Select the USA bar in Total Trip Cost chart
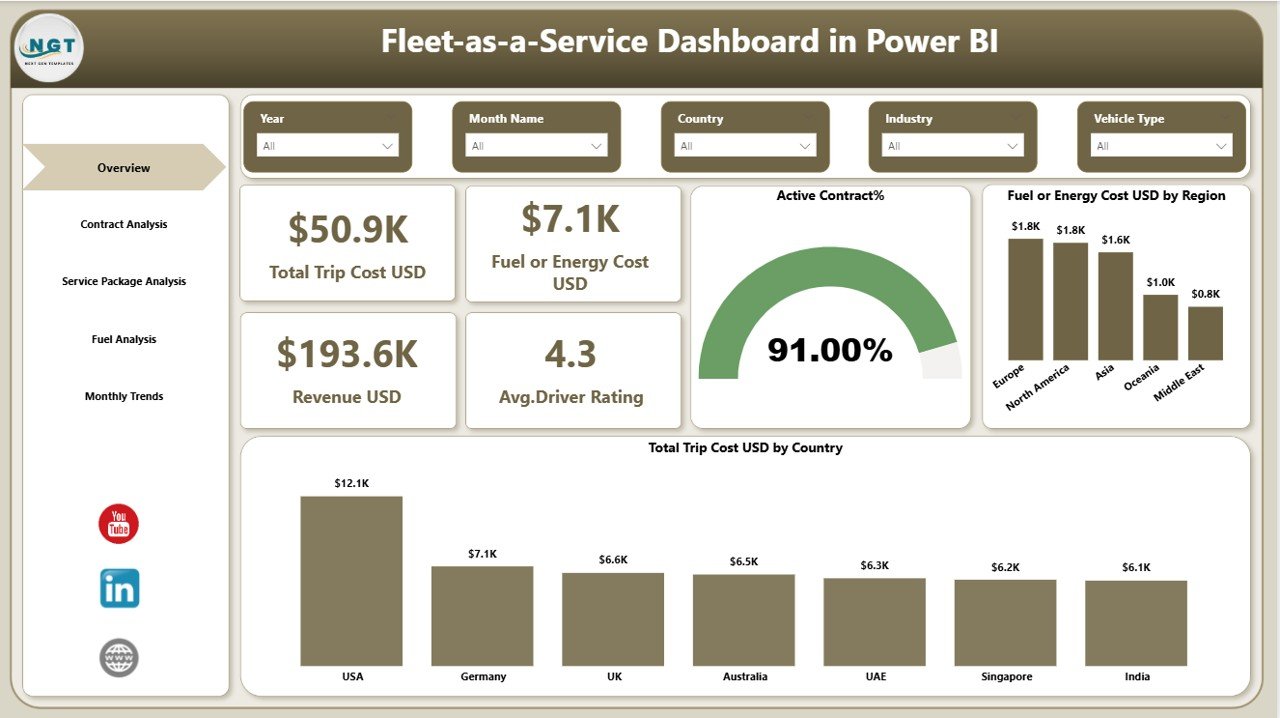 (351, 578)
